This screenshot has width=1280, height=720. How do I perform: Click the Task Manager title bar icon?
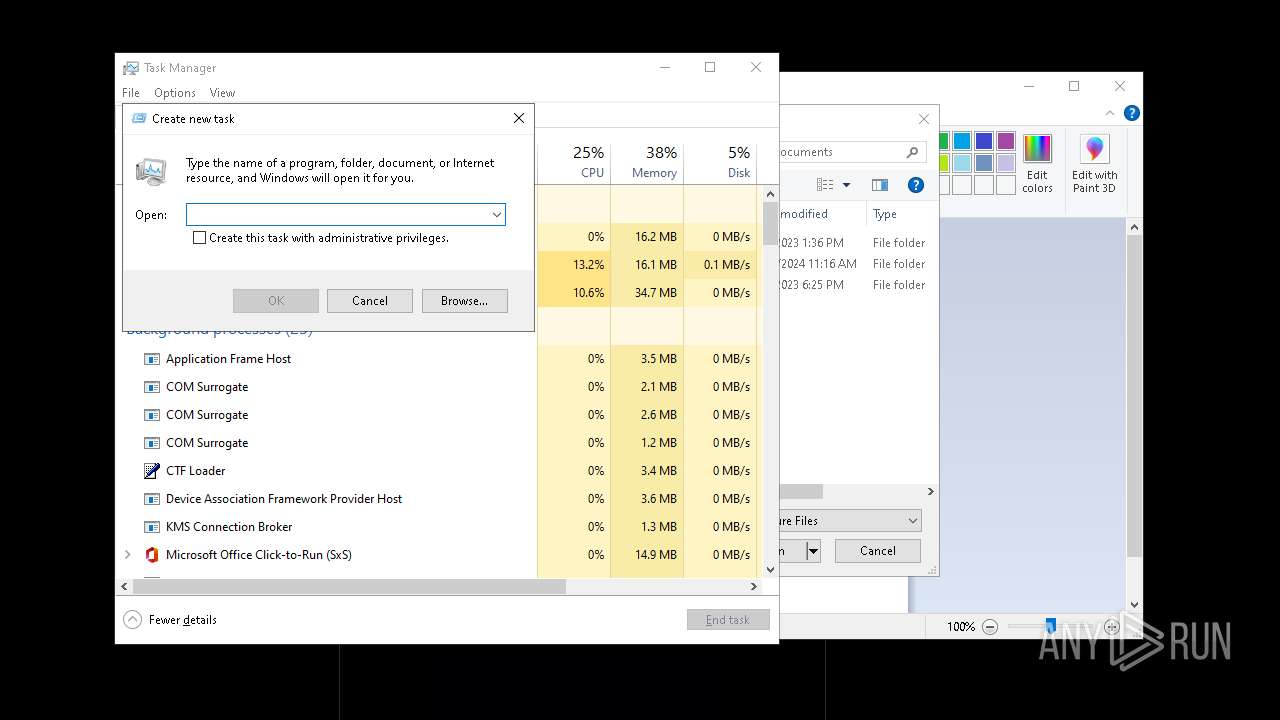(131, 68)
